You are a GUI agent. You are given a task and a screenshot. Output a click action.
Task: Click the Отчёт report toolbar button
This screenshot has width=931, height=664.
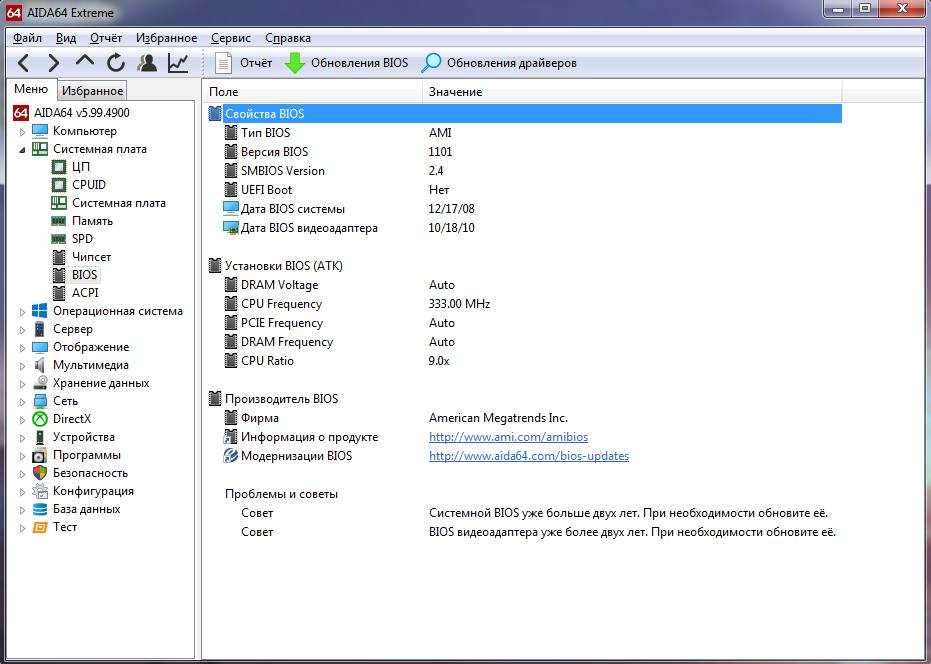[x=244, y=63]
